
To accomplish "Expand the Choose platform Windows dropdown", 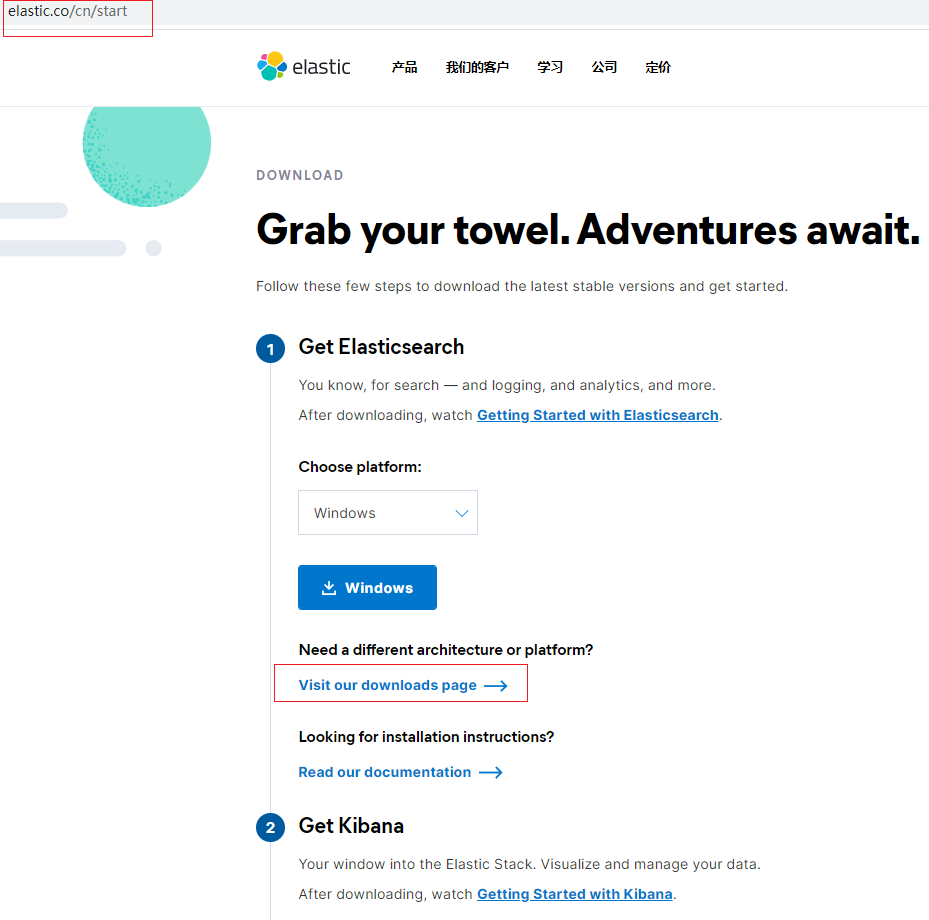I will point(387,512).
